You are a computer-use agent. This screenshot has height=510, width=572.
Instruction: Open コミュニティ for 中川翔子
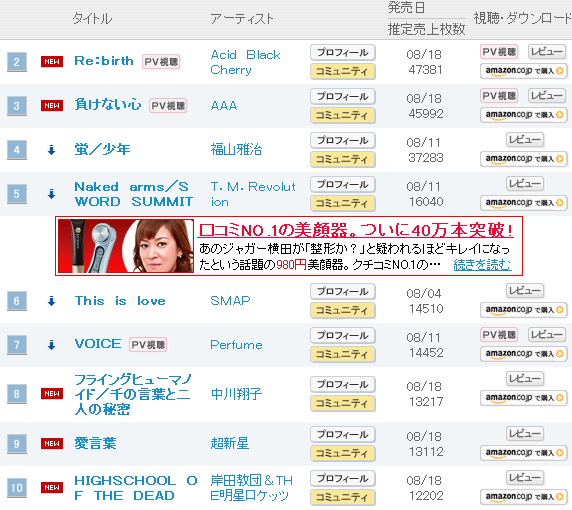click(343, 403)
